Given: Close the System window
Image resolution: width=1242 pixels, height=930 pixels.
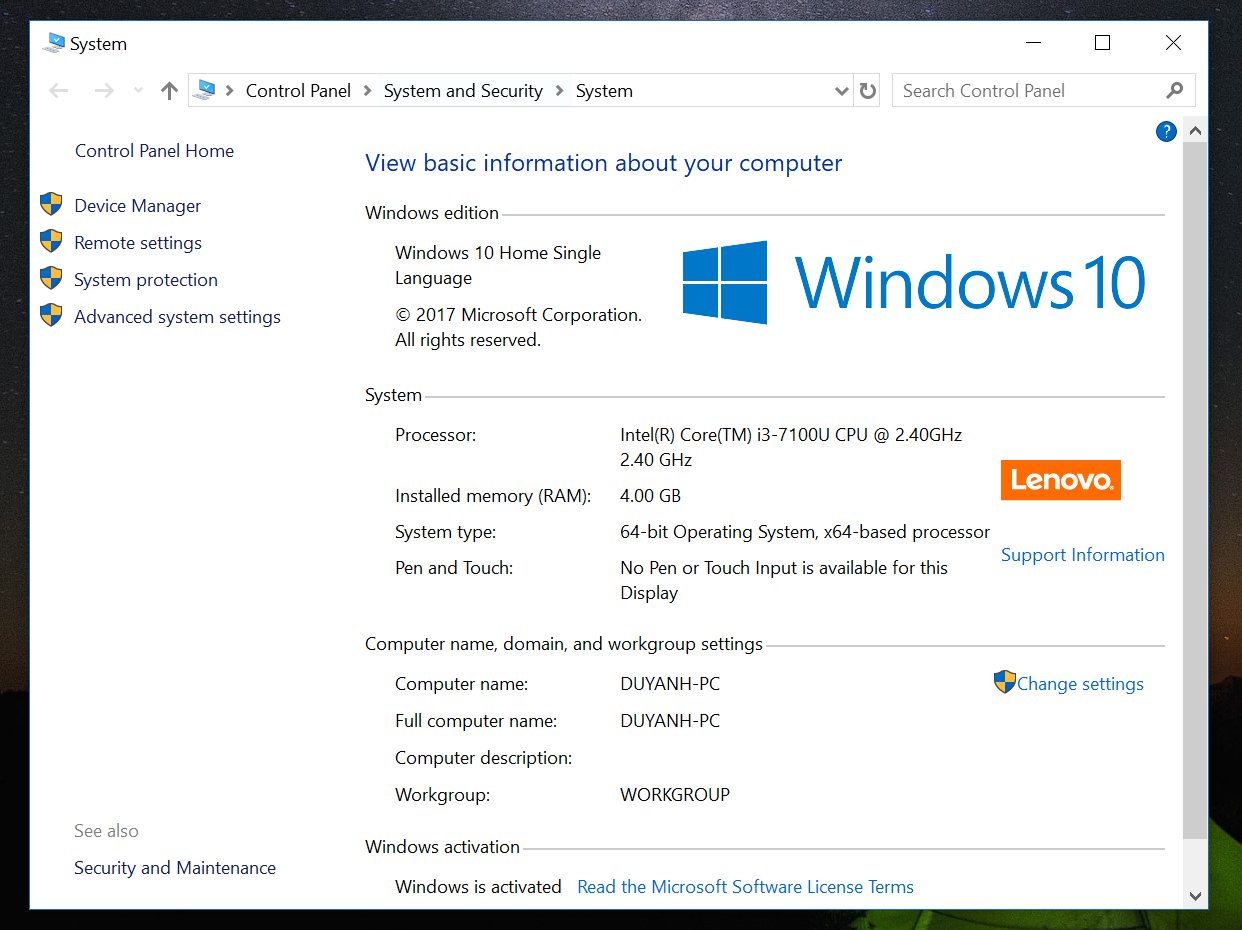Looking at the screenshot, I should point(1173,43).
